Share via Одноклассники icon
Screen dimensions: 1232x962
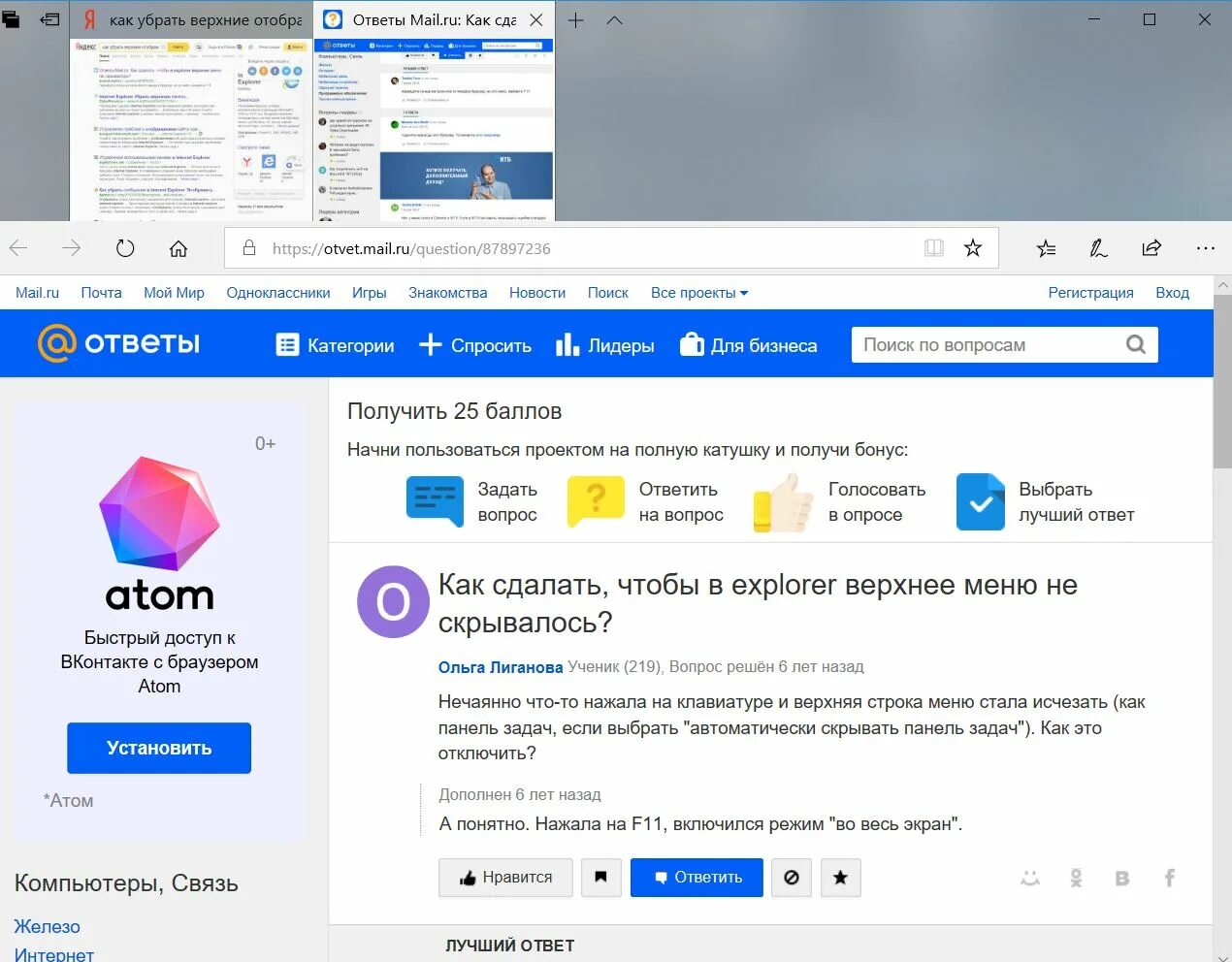(x=1076, y=878)
